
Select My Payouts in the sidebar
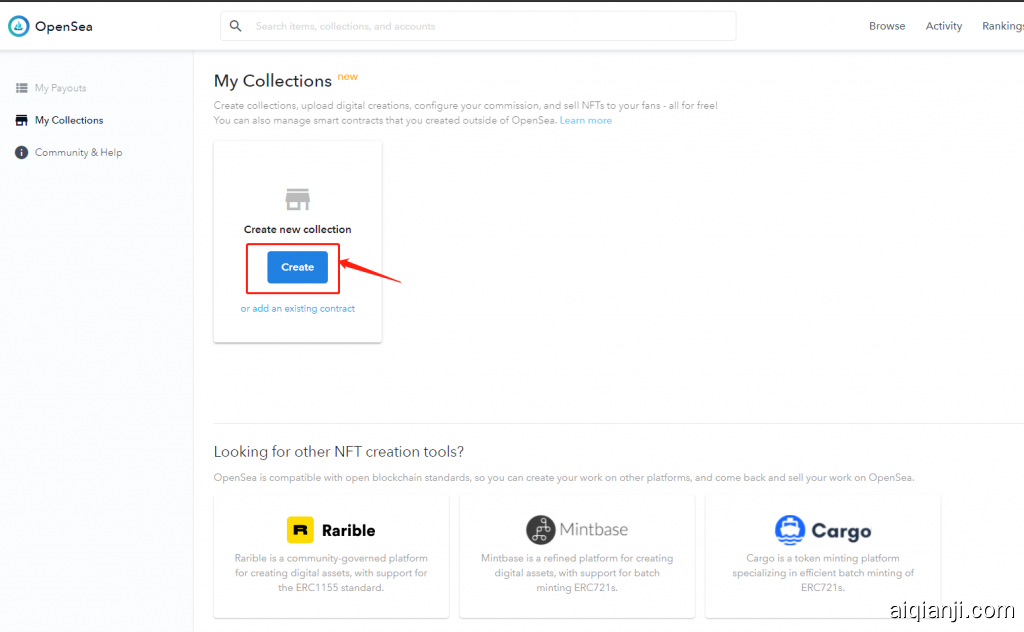tap(60, 88)
